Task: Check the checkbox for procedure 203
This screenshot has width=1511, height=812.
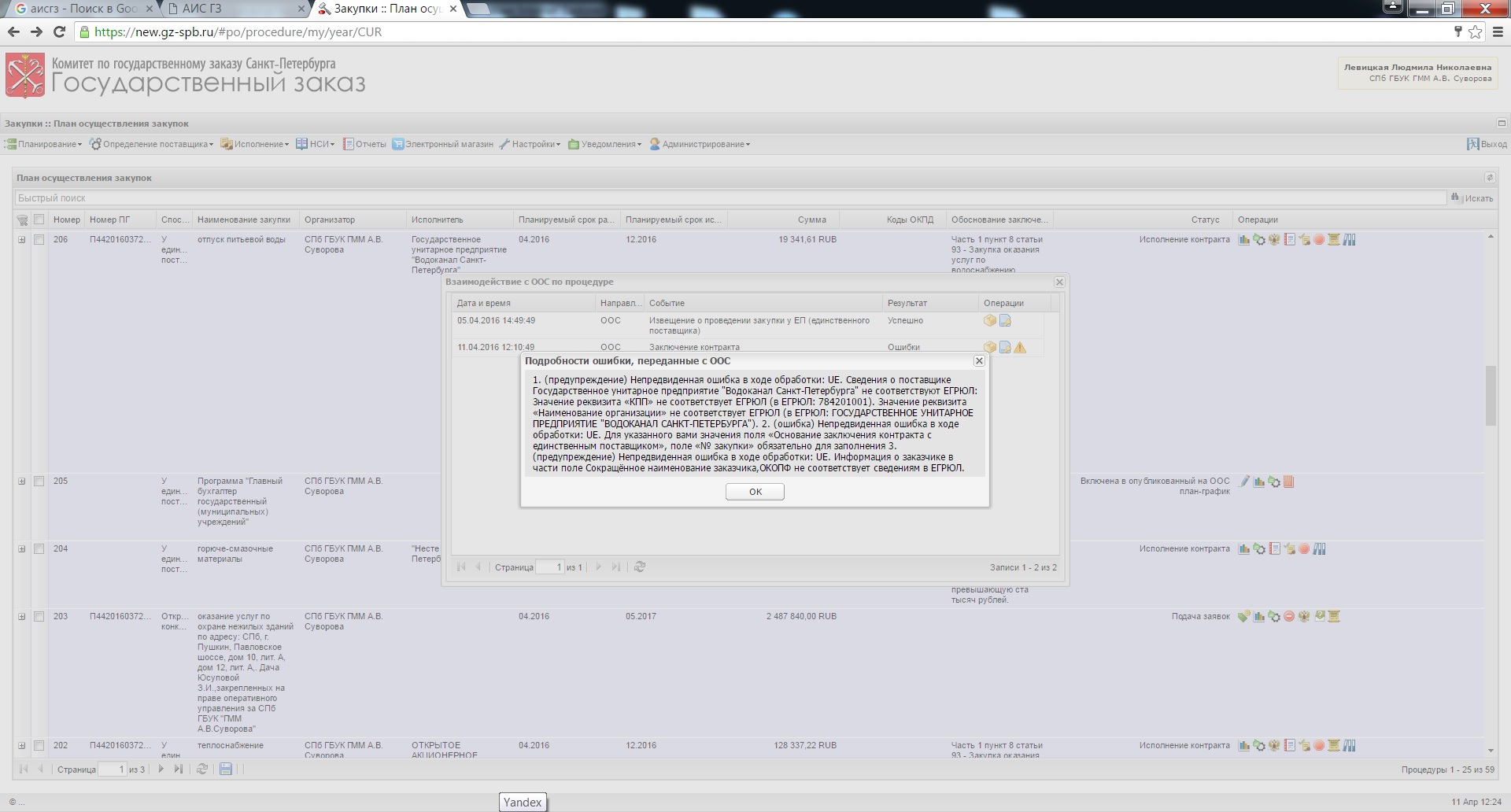Action: pyautogui.click(x=39, y=617)
